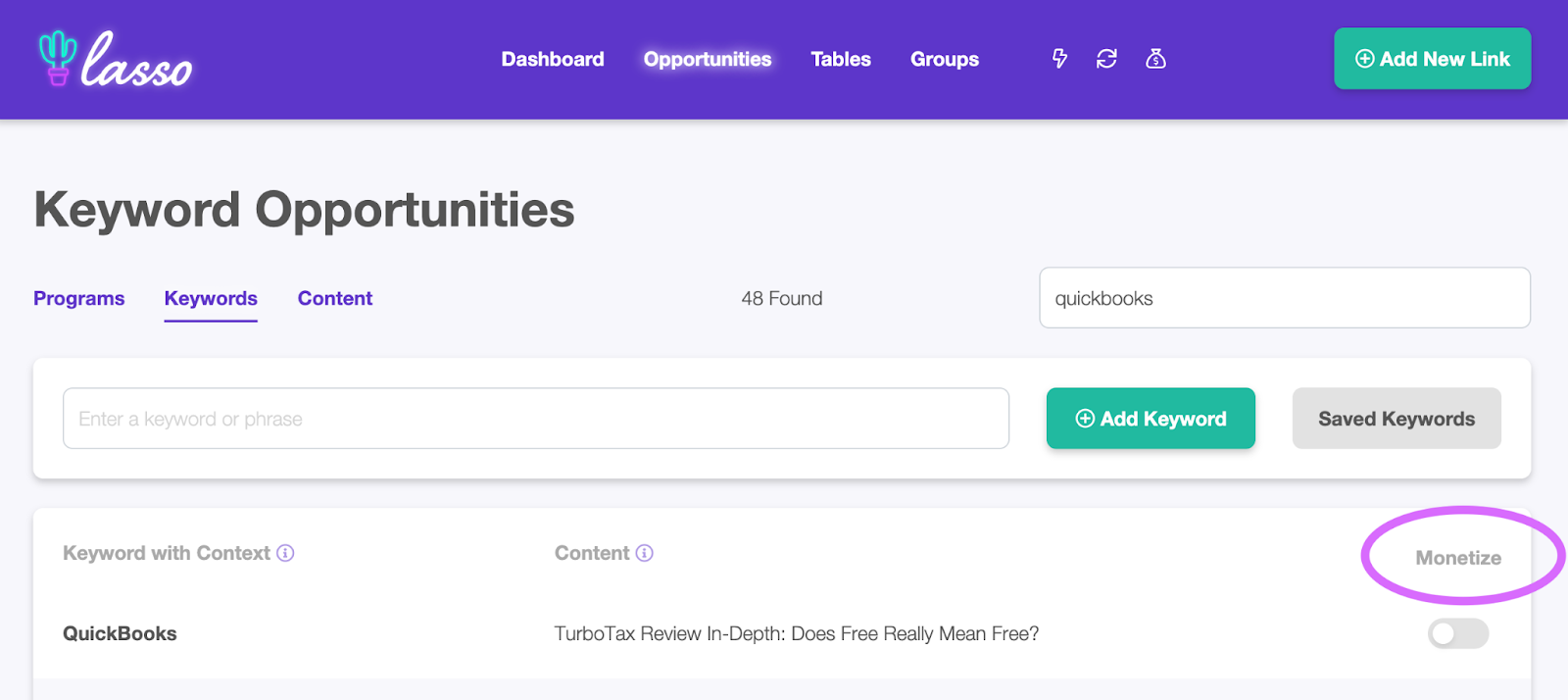Click the 48 Found results count
Image resolution: width=1568 pixels, height=700 pixels.
[x=782, y=298]
